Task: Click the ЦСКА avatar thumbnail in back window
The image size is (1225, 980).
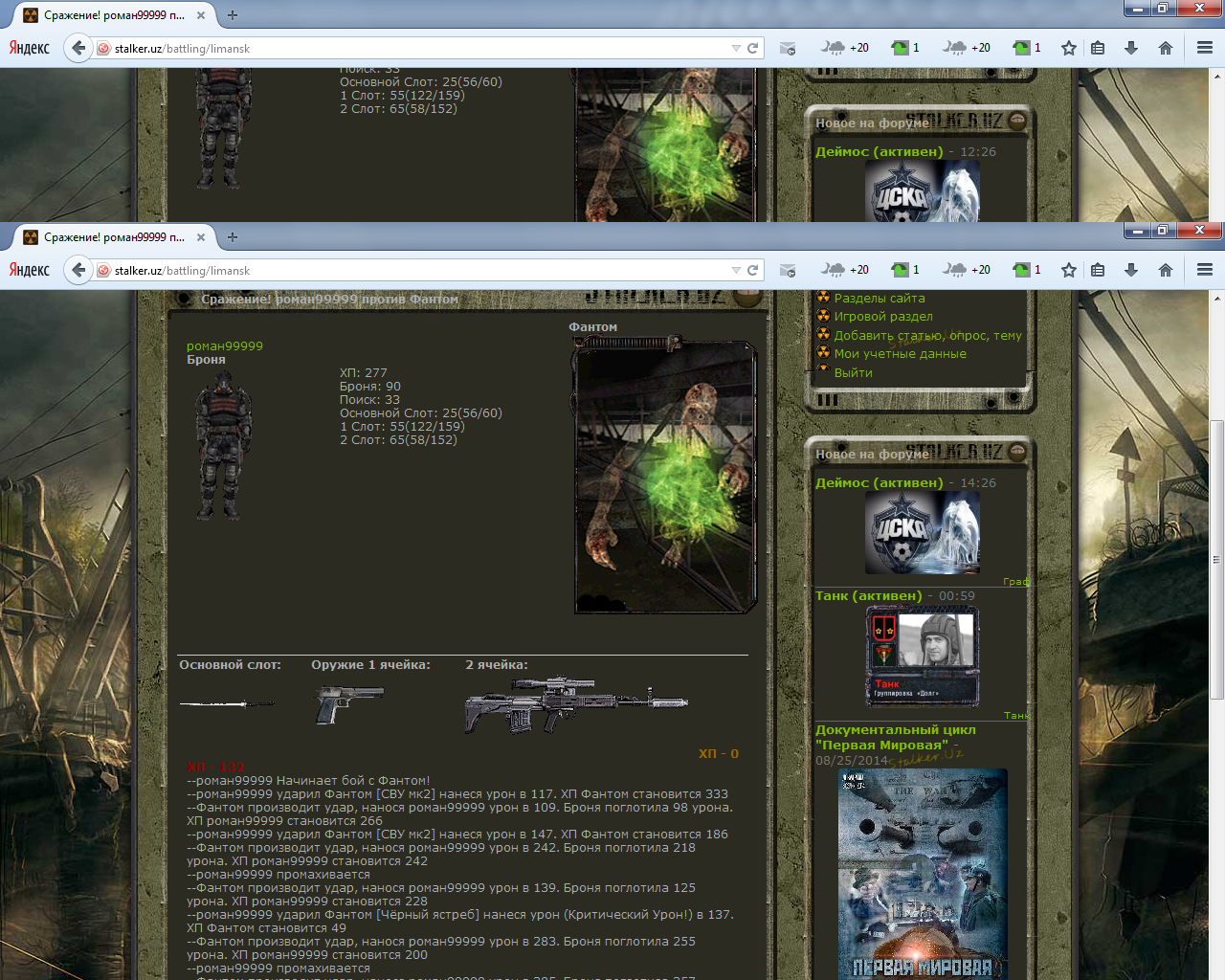Action: click(922, 191)
